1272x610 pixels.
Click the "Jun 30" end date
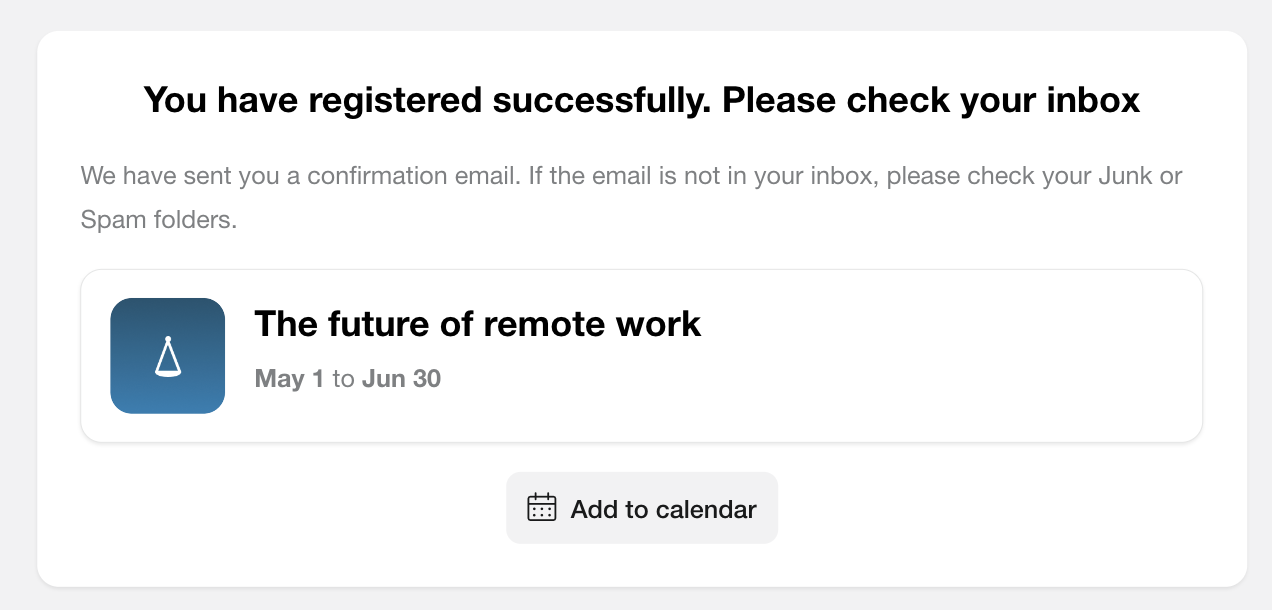point(401,379)
